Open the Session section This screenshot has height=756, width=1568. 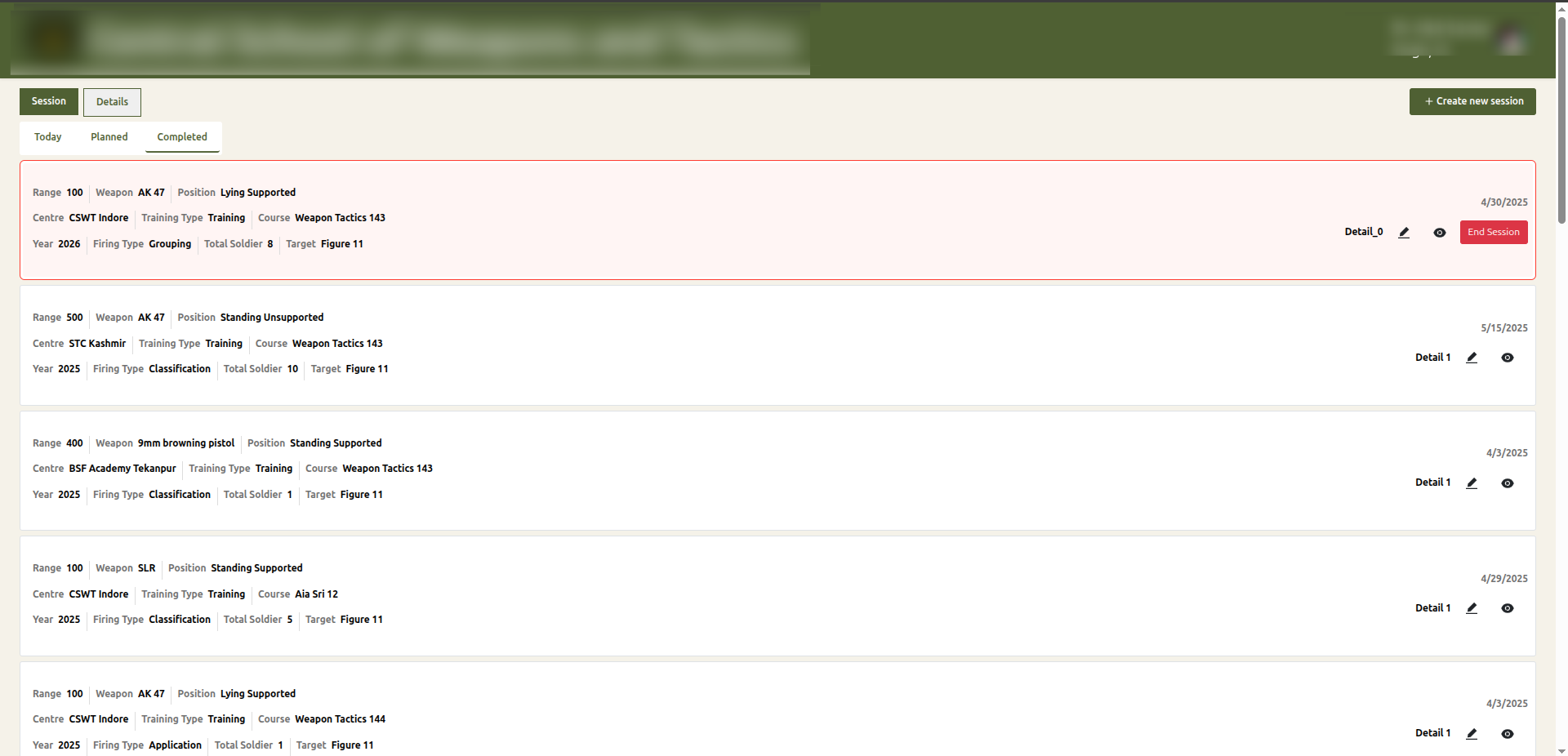[x=49, y=101]
